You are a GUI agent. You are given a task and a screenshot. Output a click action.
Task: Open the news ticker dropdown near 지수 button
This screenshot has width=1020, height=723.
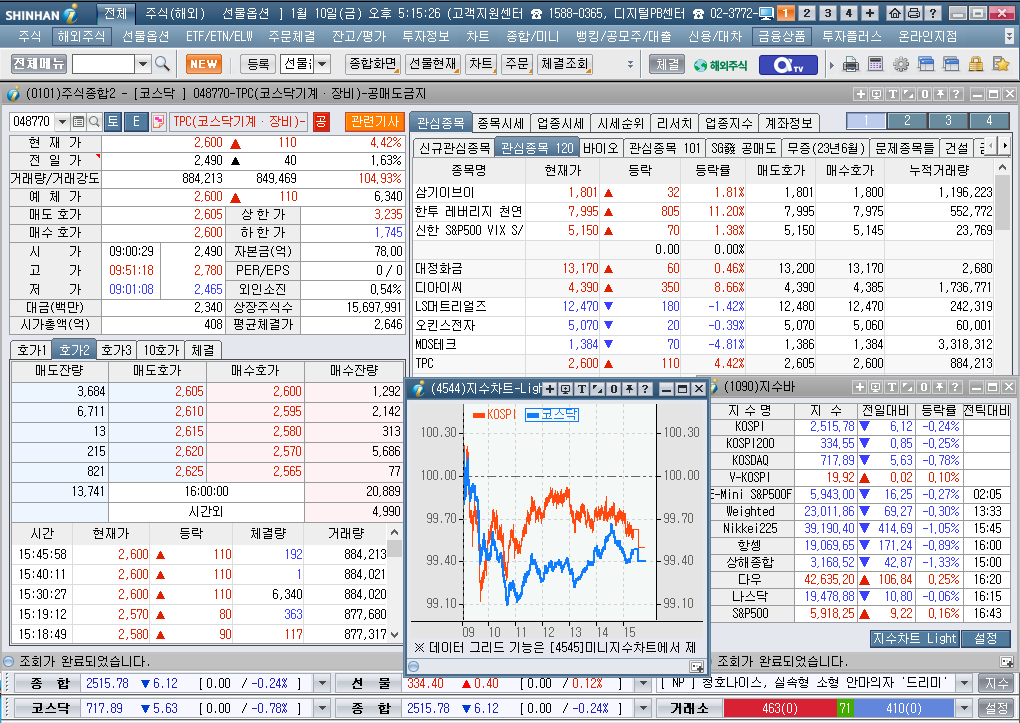[965, 683]
